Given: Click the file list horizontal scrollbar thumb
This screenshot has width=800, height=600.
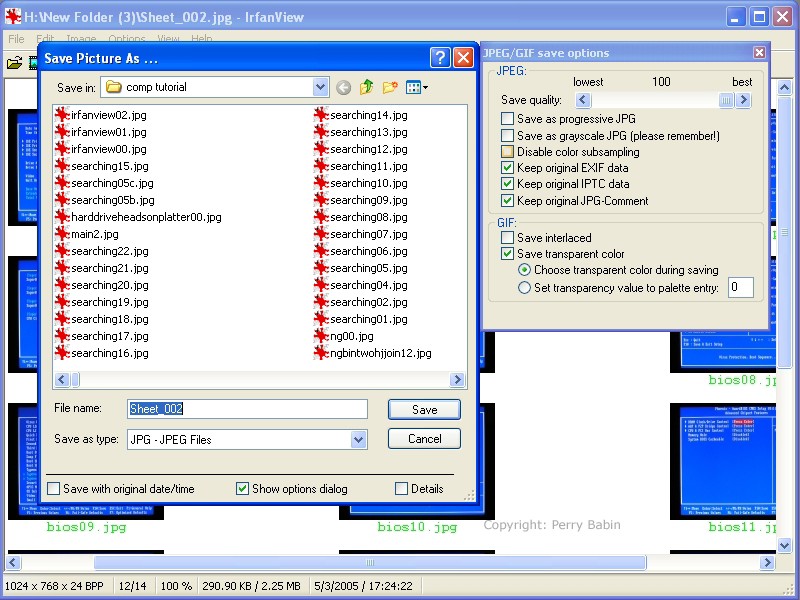Looking at the screenshot, I should [x=76, y=380].
